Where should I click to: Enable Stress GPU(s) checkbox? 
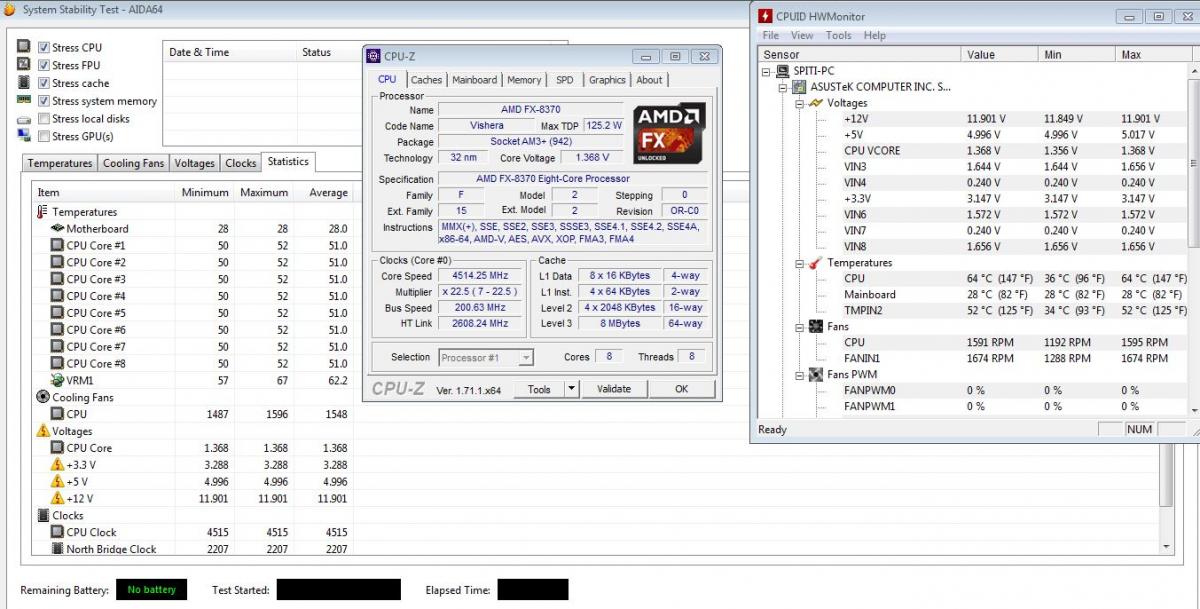44,136
